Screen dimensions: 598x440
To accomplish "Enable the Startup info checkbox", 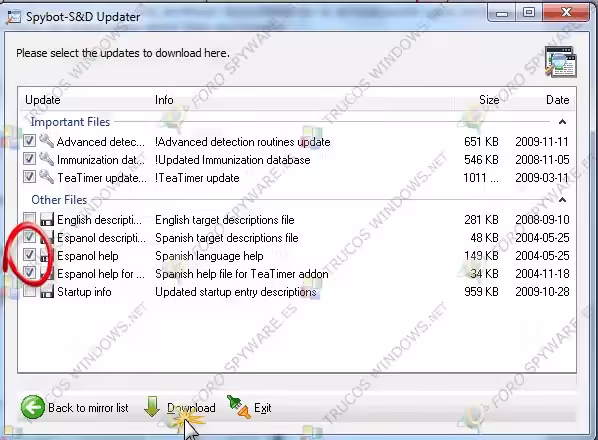I will [x=29, y=291].
